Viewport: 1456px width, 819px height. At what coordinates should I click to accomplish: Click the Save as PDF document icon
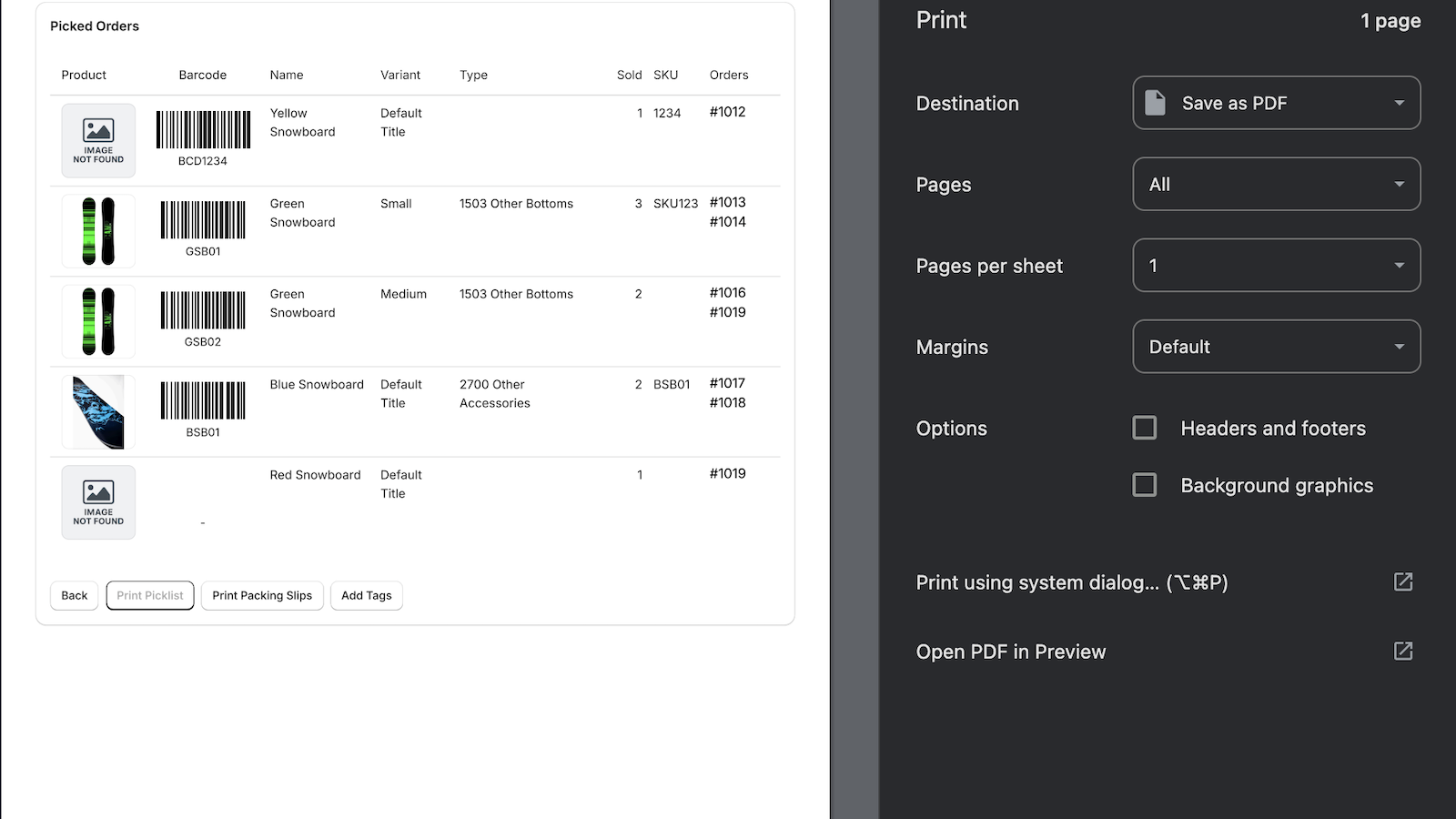[1156, 103]
